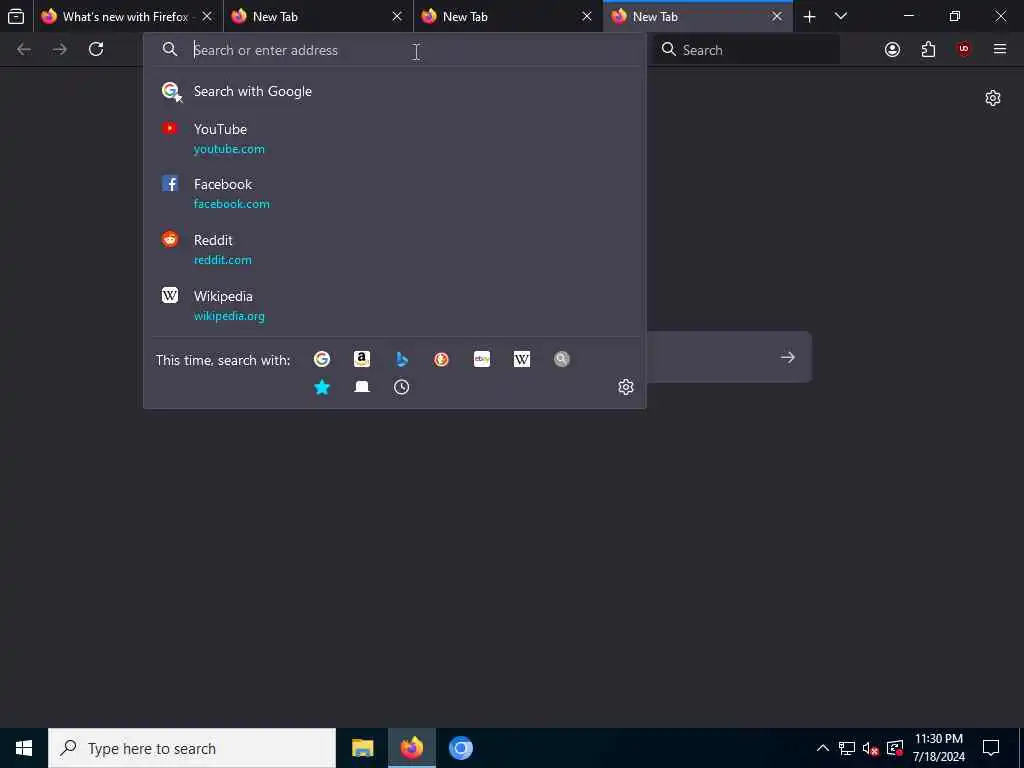
Task: Open the network status tray icon
Action: (847, 748)
